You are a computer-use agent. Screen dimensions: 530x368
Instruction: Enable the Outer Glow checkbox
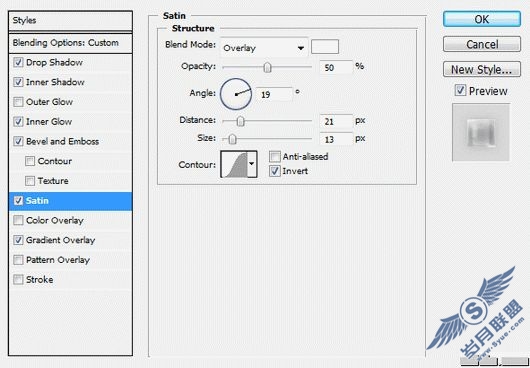[x=18, y=102]
